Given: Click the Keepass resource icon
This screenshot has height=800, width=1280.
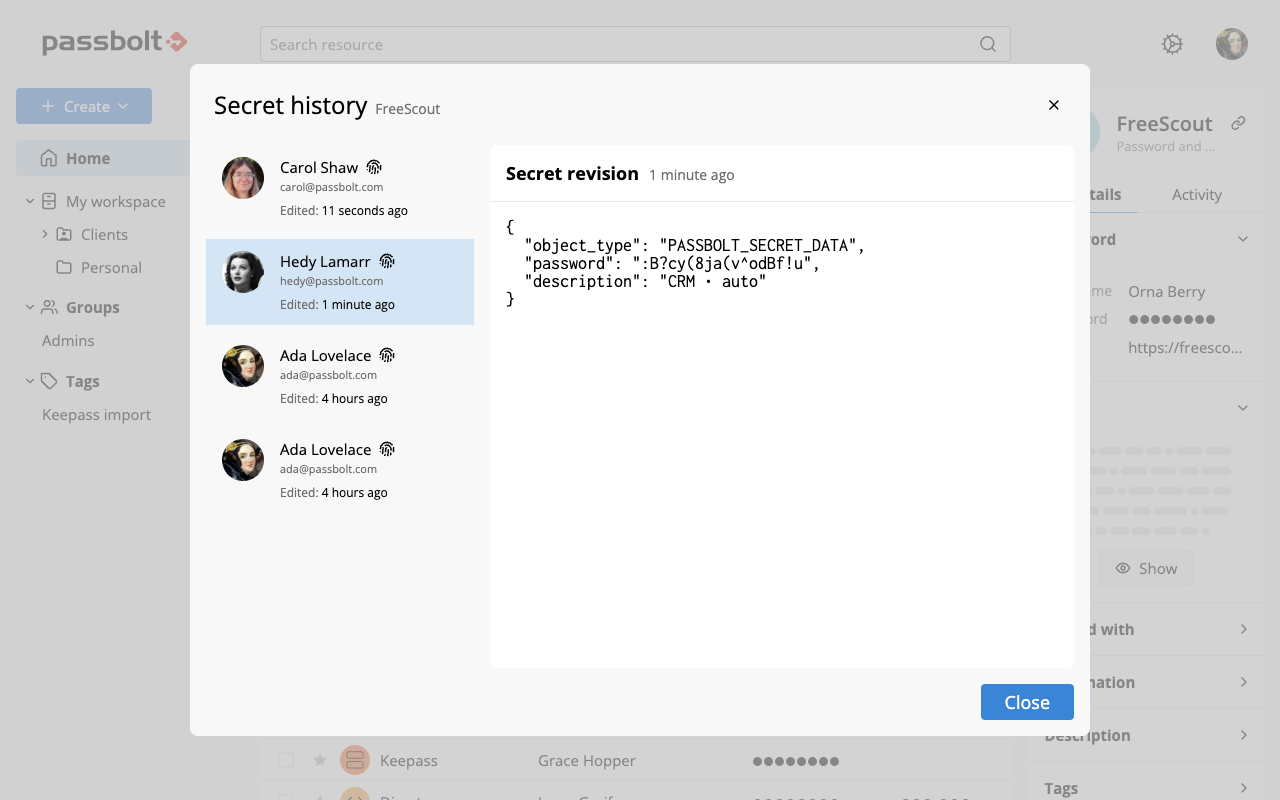Looking at the screenshot, I should point(355,760).
